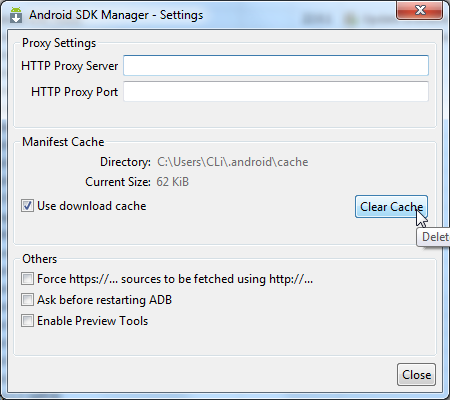Click the HTTP Proxy Server input field
This screenshot has width=450, height=400.
click(276, 65)
